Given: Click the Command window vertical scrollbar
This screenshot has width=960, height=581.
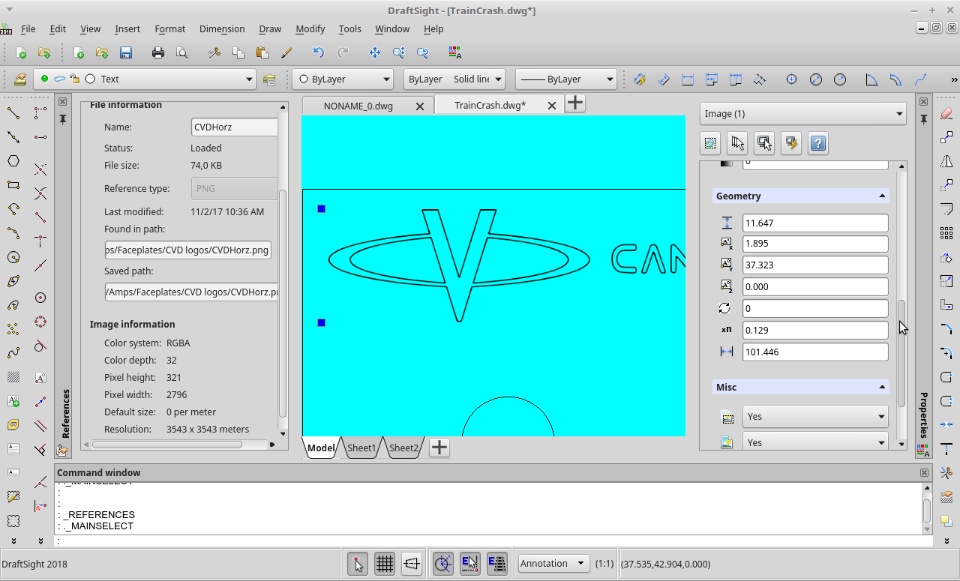Looking at the screenshot, I should [x=927, y=509].
